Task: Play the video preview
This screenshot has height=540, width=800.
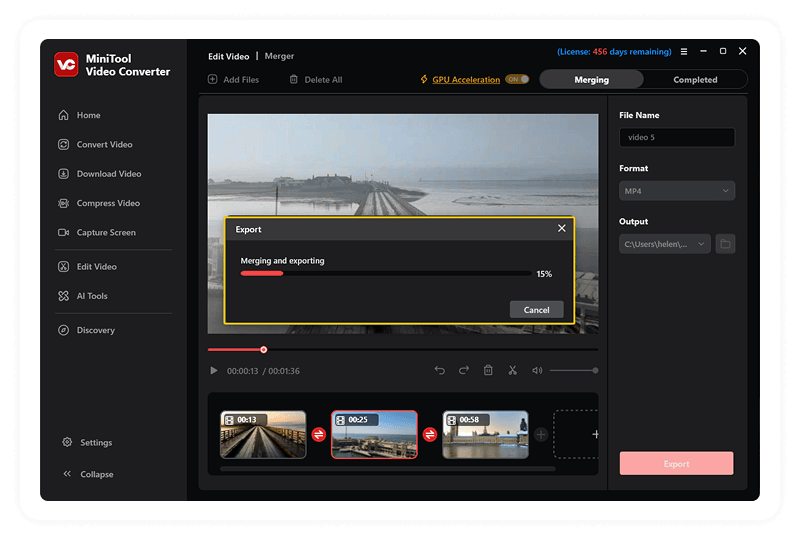Action: 214,371
